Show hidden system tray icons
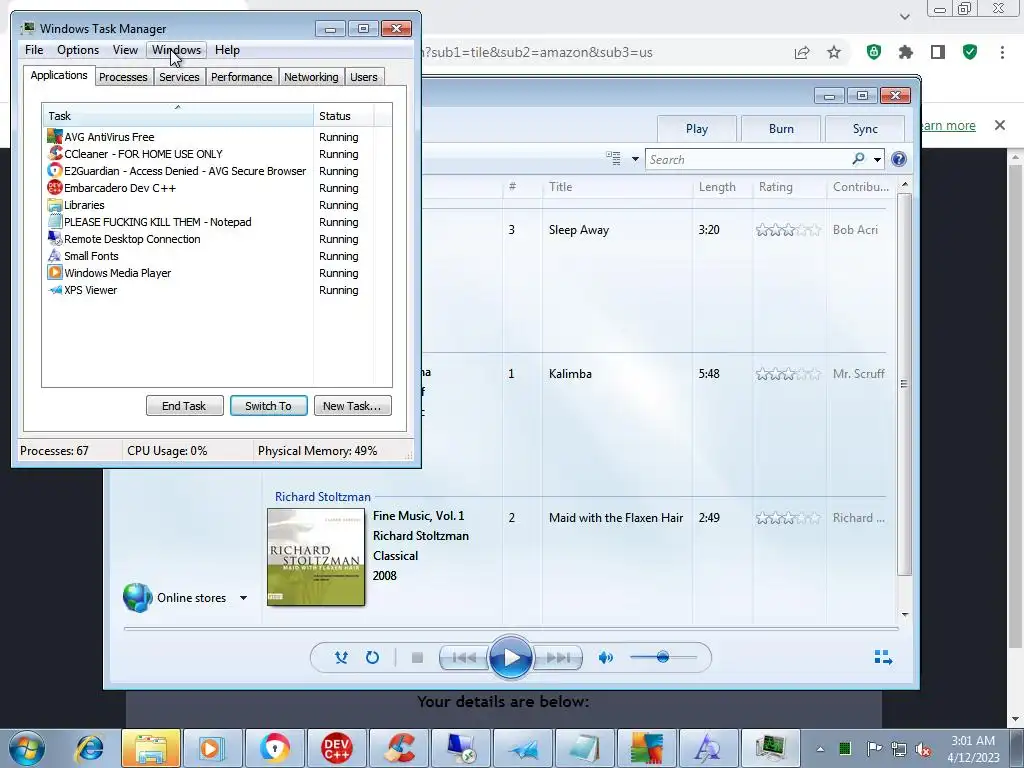Viewport: 1024px width, 768px height. pos(820,749)
